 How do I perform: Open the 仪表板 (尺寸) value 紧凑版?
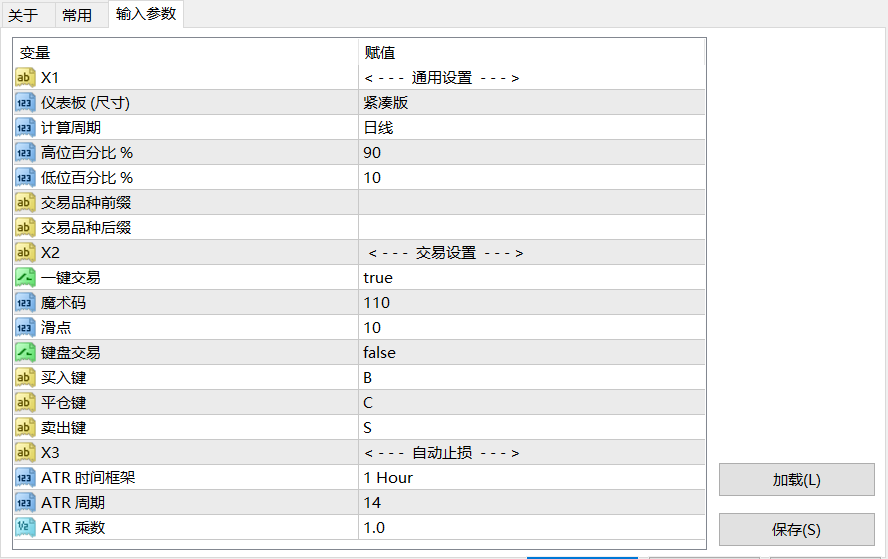[x=386, y=103]
